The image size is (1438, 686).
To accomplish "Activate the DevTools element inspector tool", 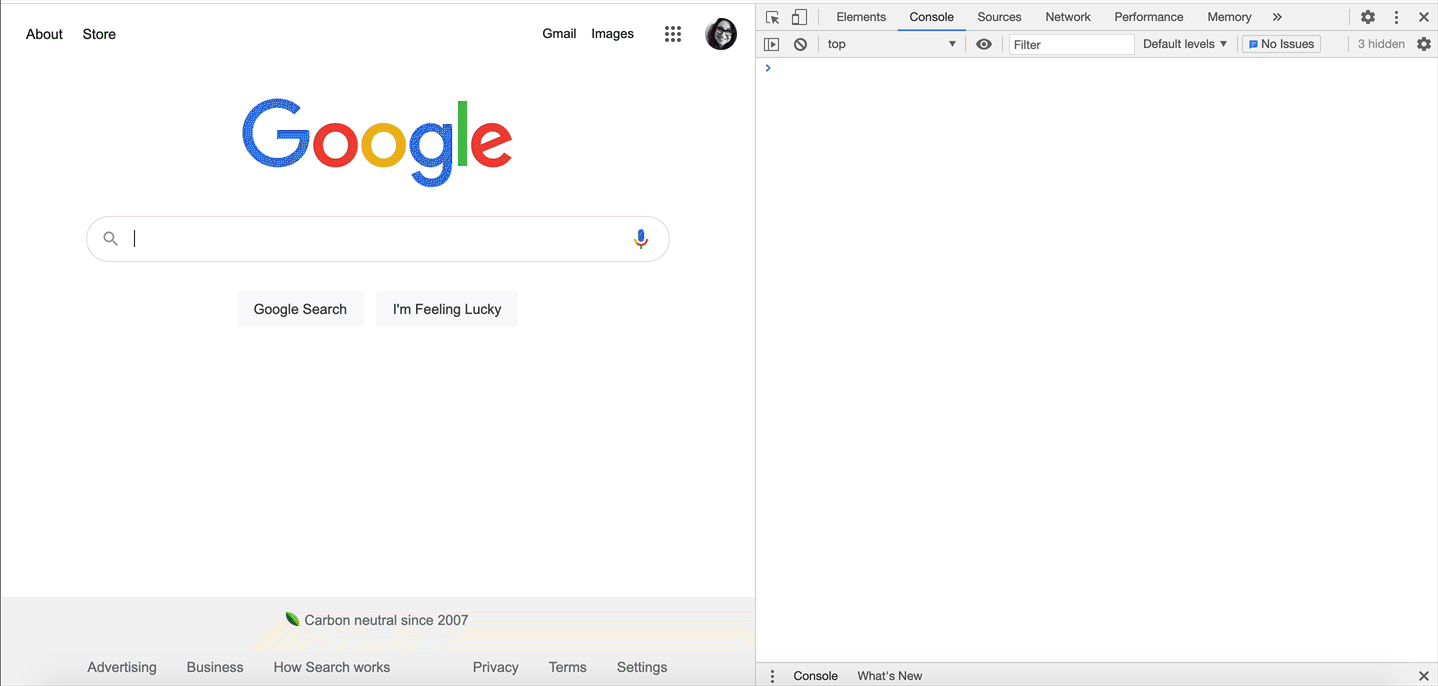I will [772, 17].
